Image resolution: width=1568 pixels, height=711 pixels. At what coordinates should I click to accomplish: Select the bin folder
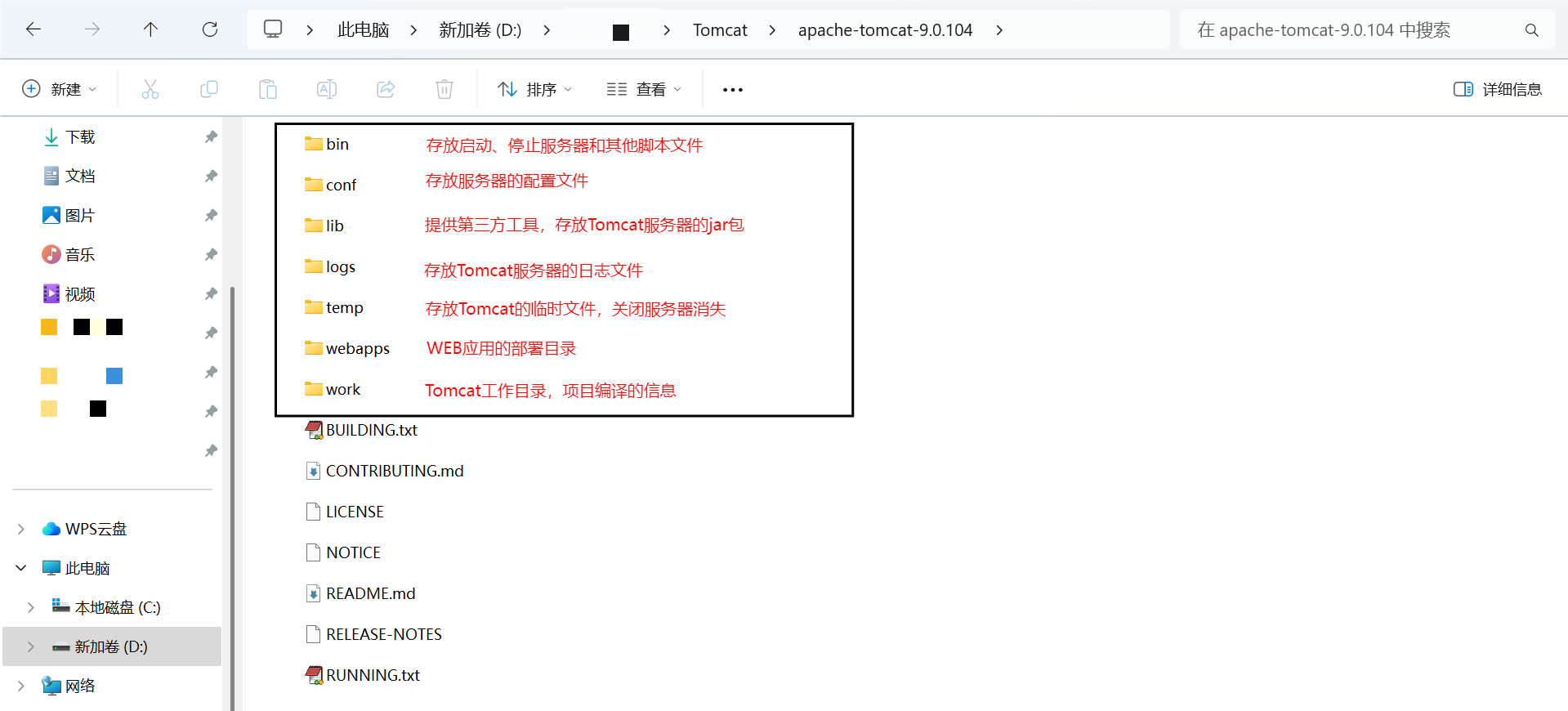pos(327,145)
